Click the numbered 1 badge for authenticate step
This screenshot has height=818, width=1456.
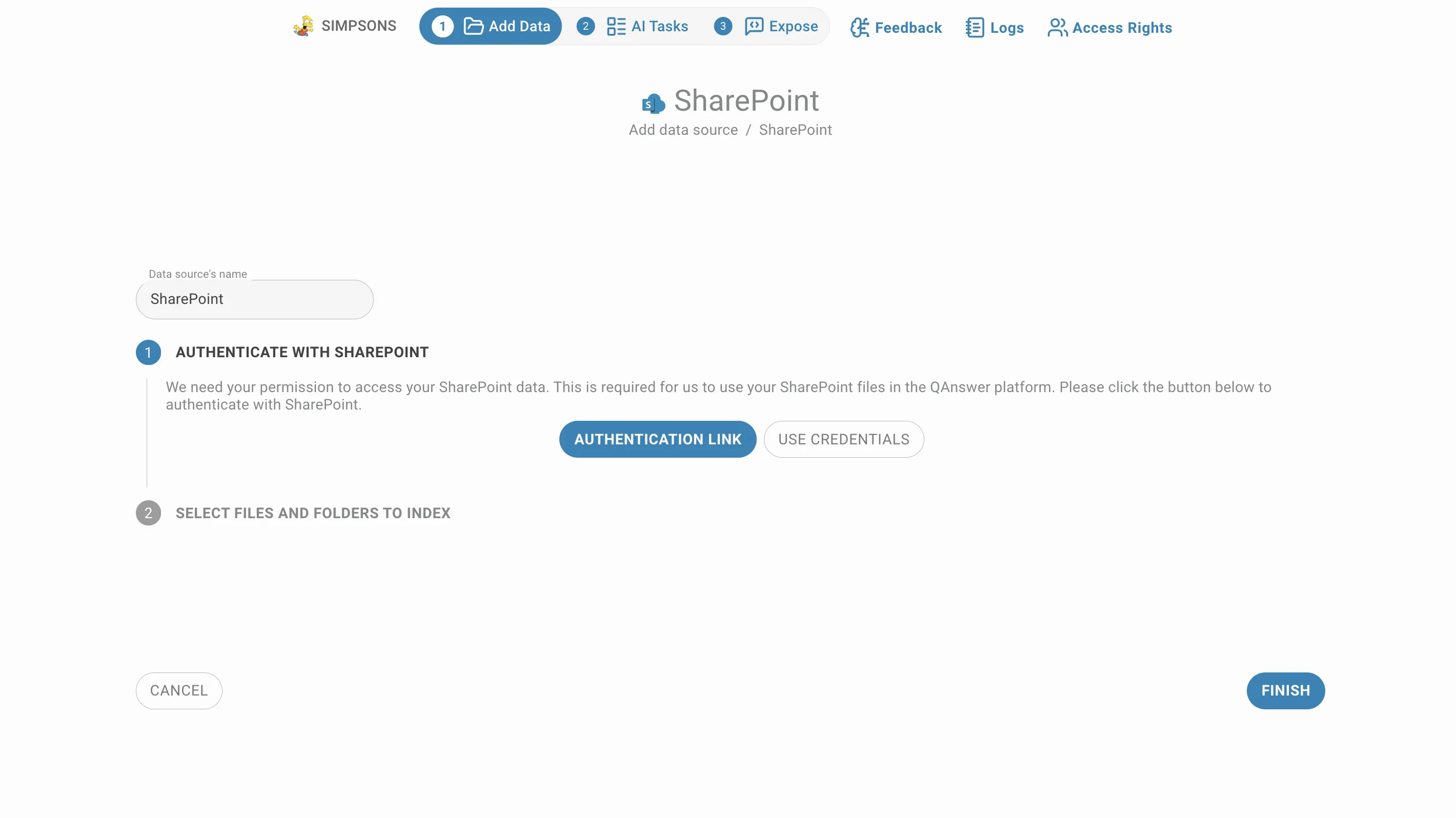(148, 353)
